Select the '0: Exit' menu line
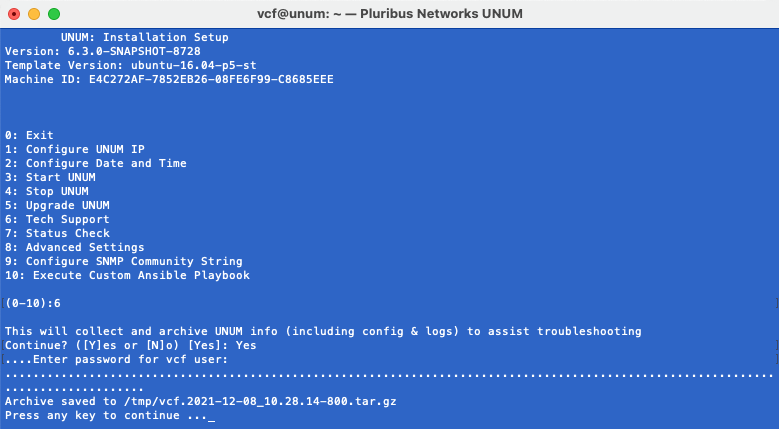 pos(29,135)
